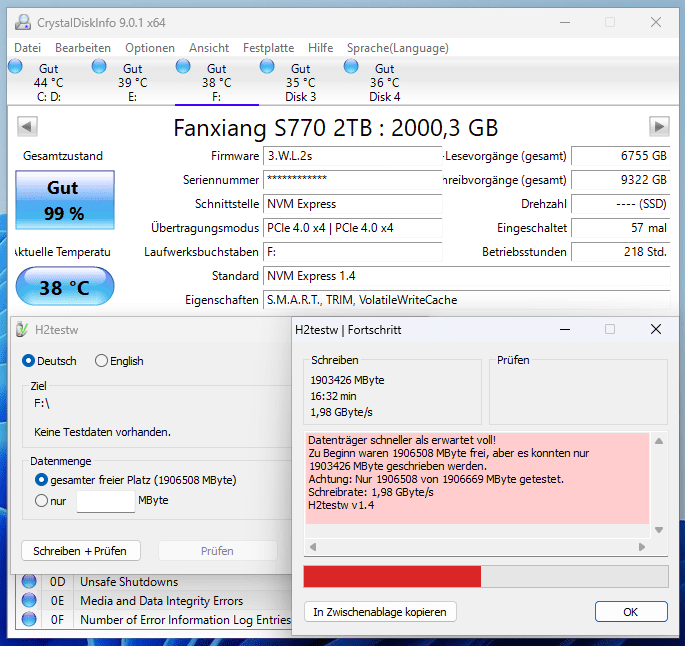The width and height of the screenshot is (685, 646).
Task: Click the 38 °C temperature indicator
Action: pos(65,287)
